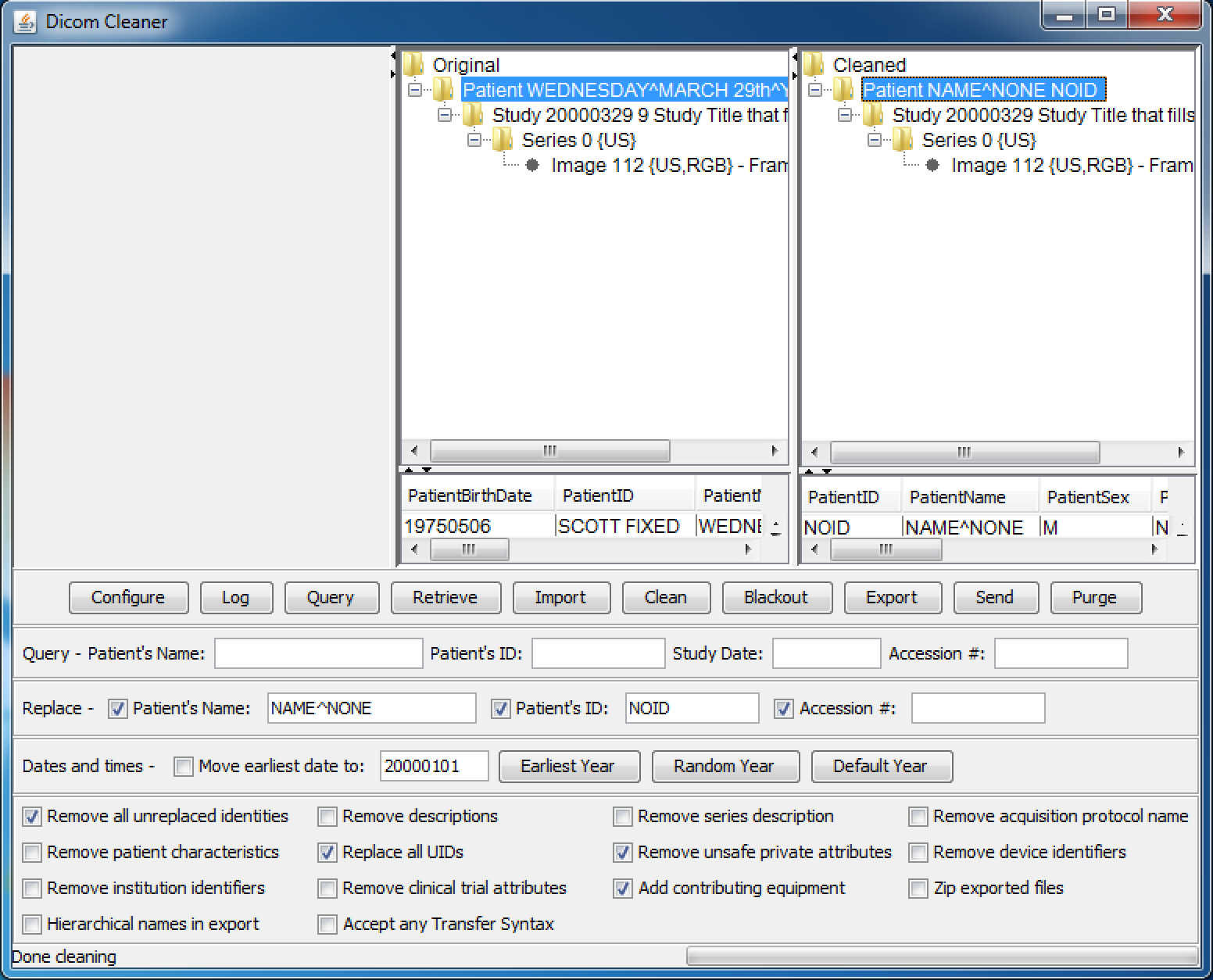Collapse the Series 0 node in Cleaned tree
This screenshot has width=1213, height=980.
tap(875, 140)
